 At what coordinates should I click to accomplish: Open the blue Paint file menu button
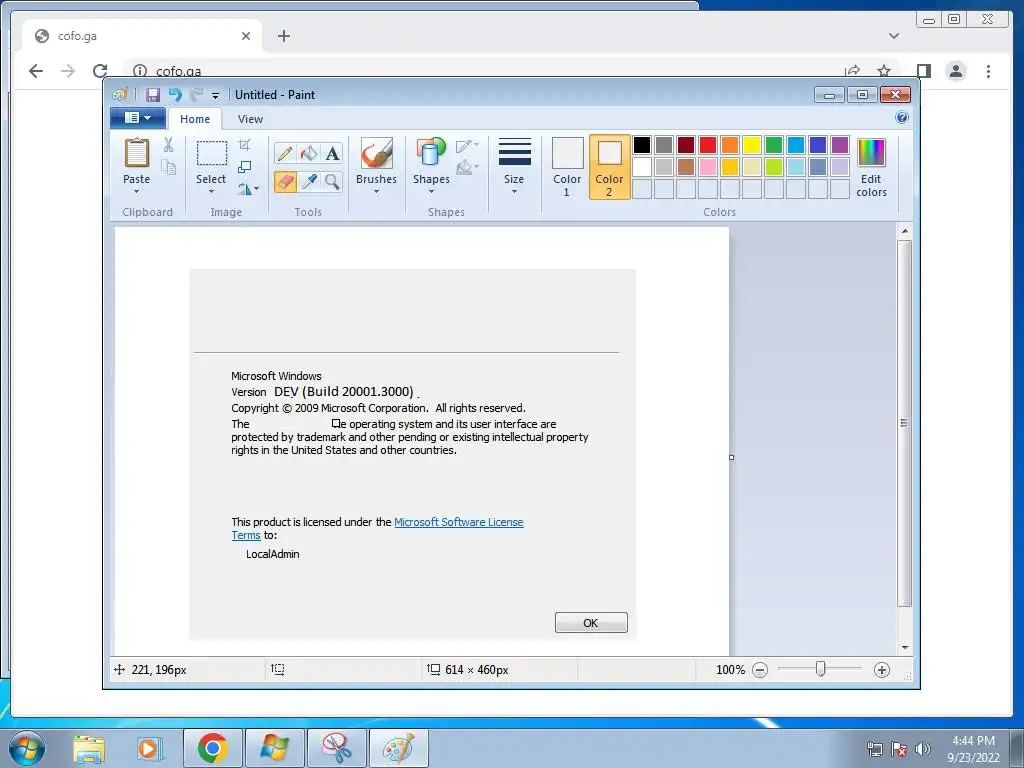(x=138, y=118)
